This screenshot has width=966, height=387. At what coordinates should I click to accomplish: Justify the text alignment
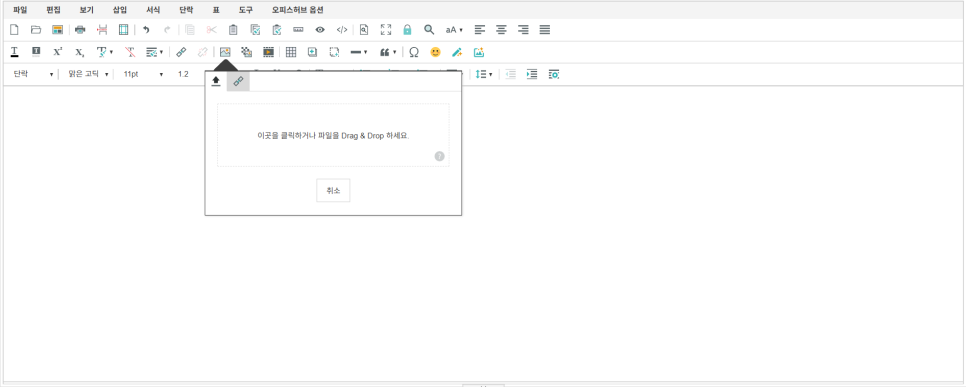click(x=545, y=30)
